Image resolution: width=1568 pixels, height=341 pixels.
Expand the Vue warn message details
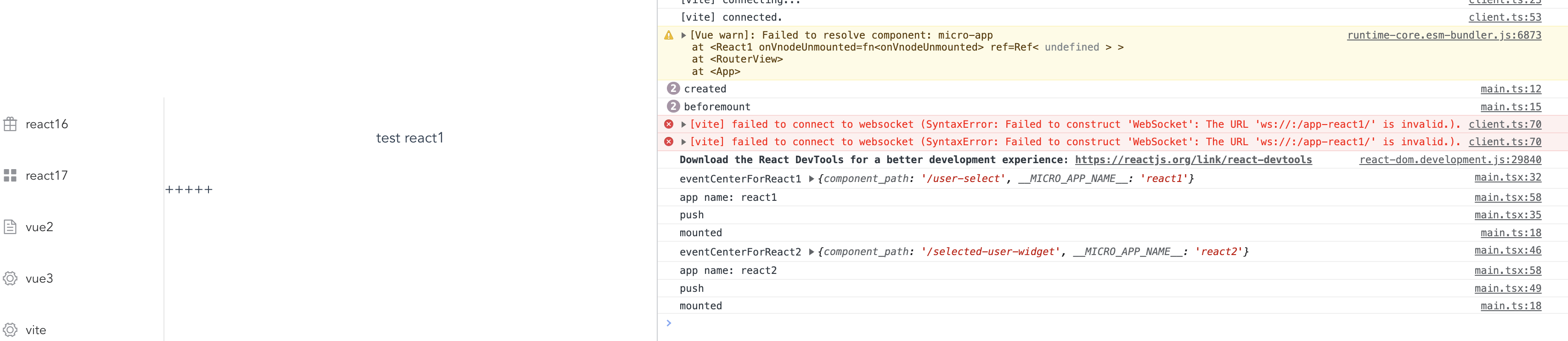pyautogui.click(x=683, y=35)
